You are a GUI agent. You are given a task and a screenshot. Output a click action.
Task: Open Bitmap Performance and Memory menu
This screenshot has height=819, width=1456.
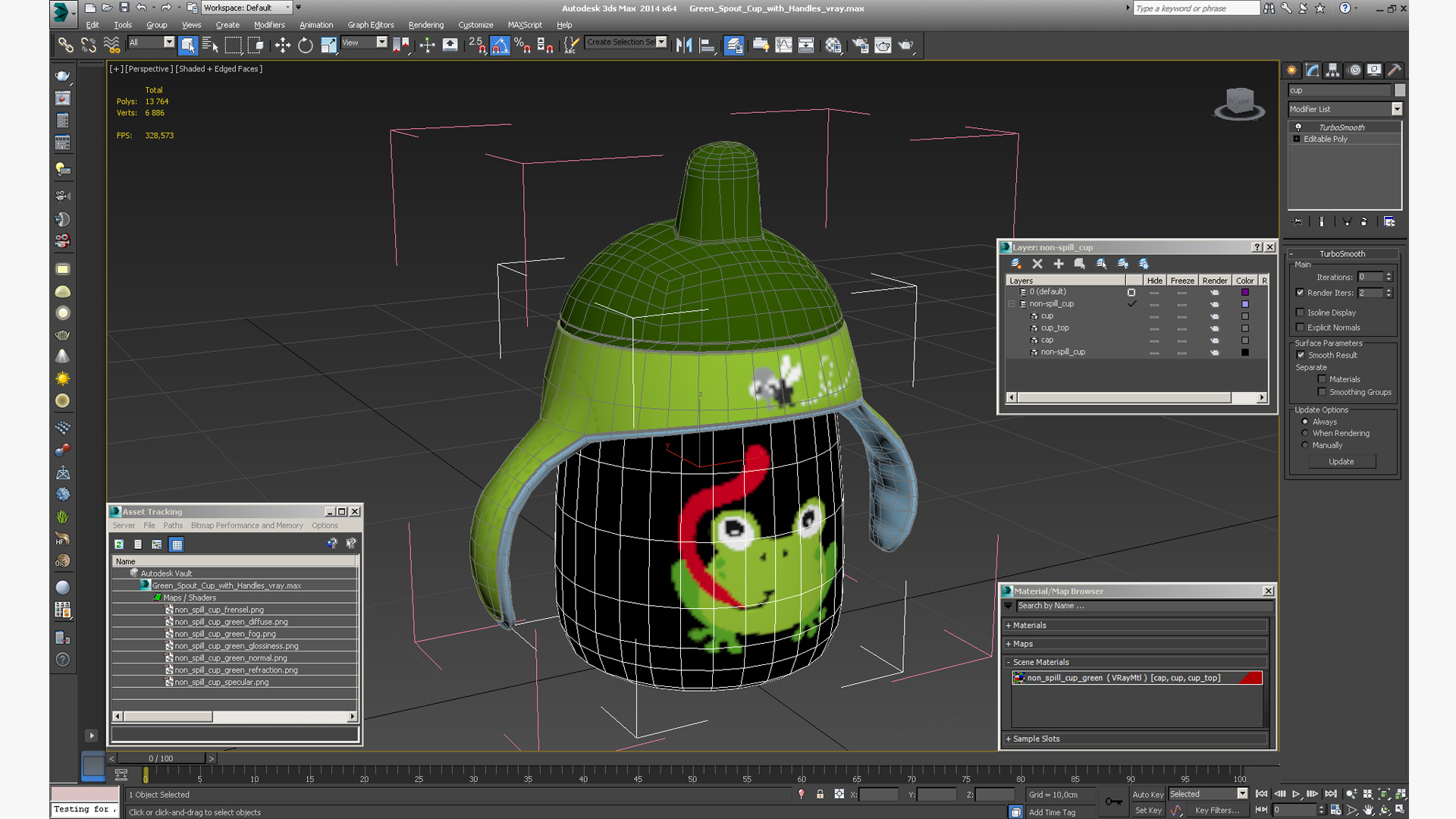247,526
